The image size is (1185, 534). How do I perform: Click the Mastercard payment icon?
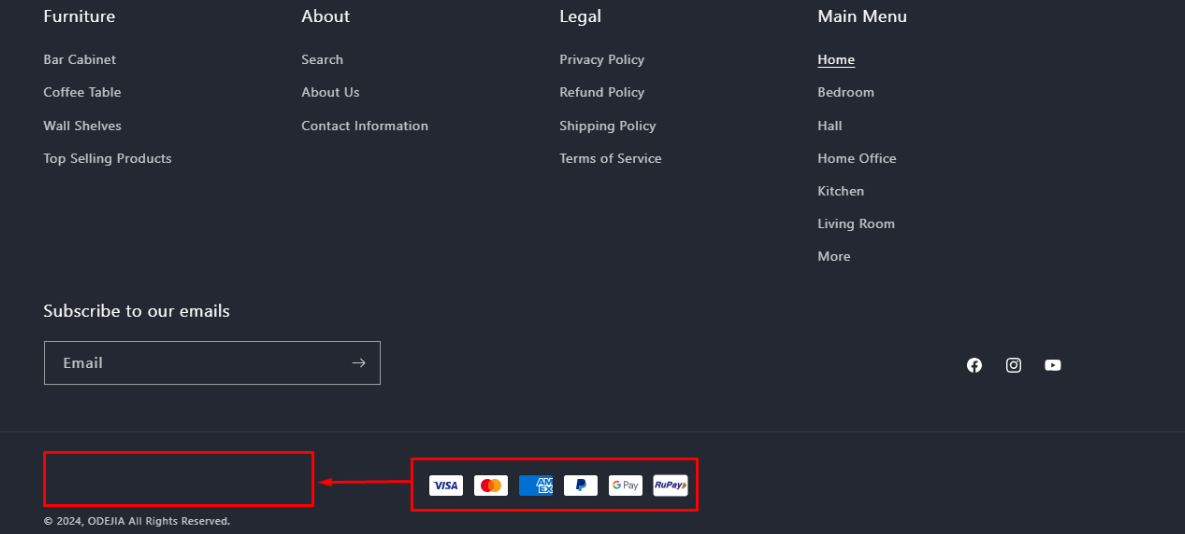pos(491,486)
